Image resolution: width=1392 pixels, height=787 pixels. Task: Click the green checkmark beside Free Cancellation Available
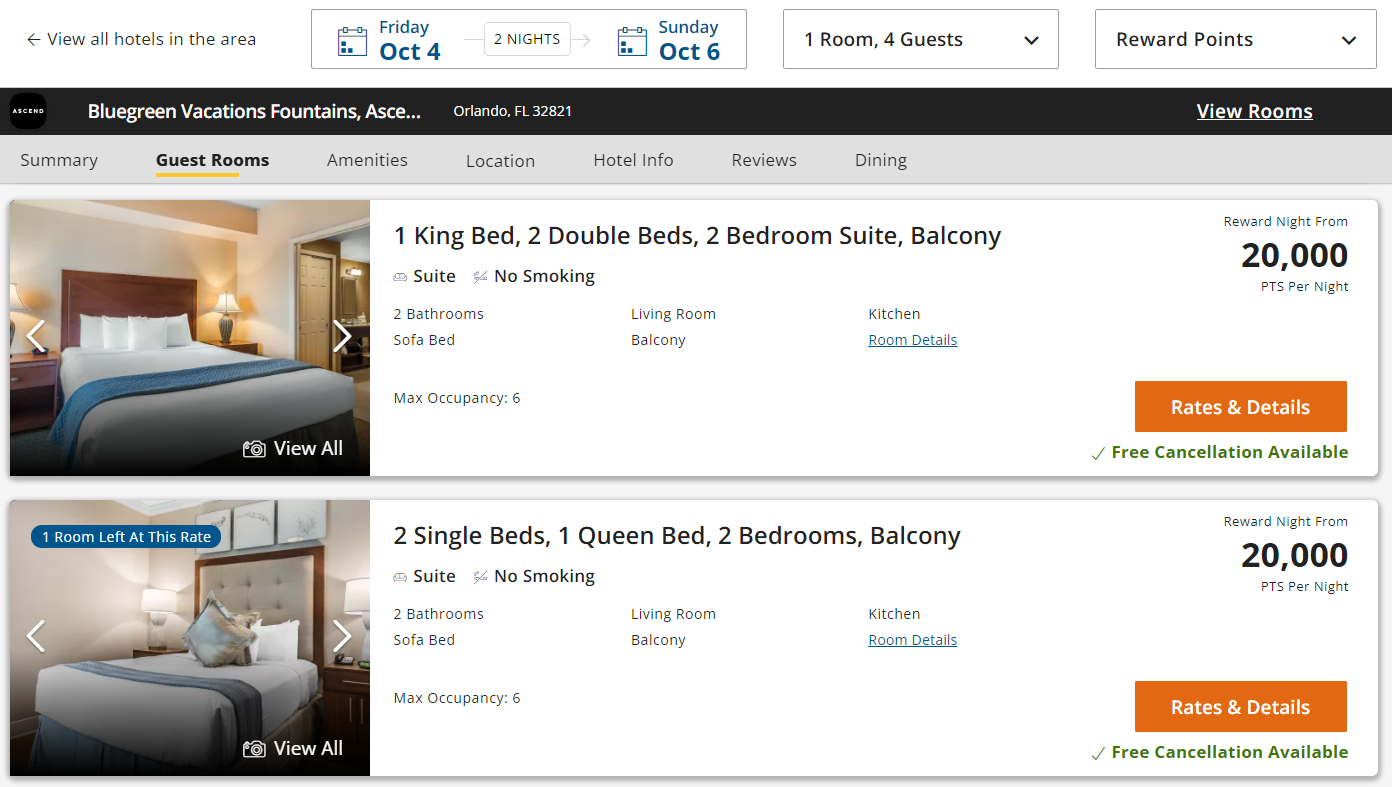coord(1098,452)
